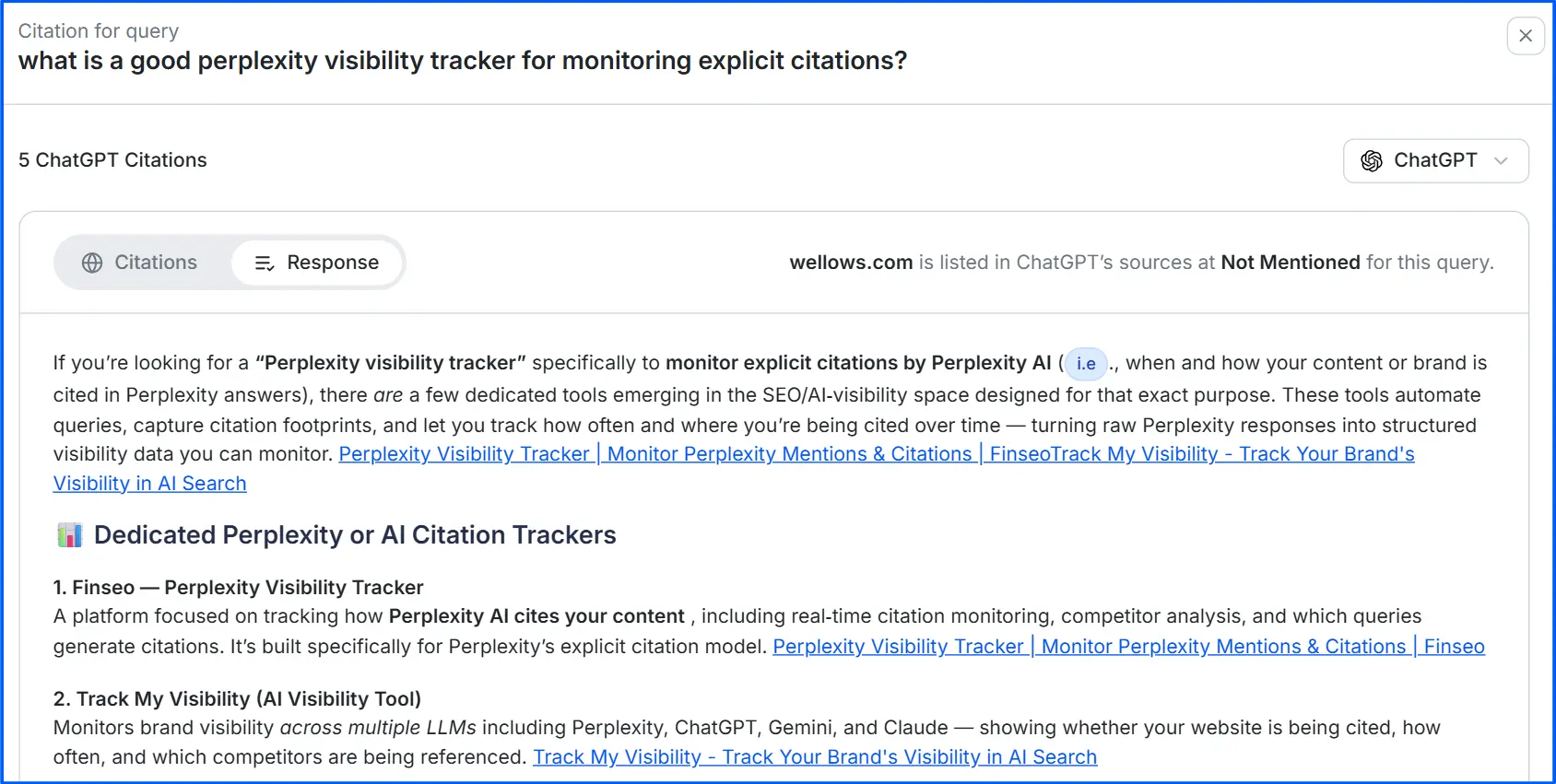Click the X icon to close the citation dialog

tap(1526, 36)
